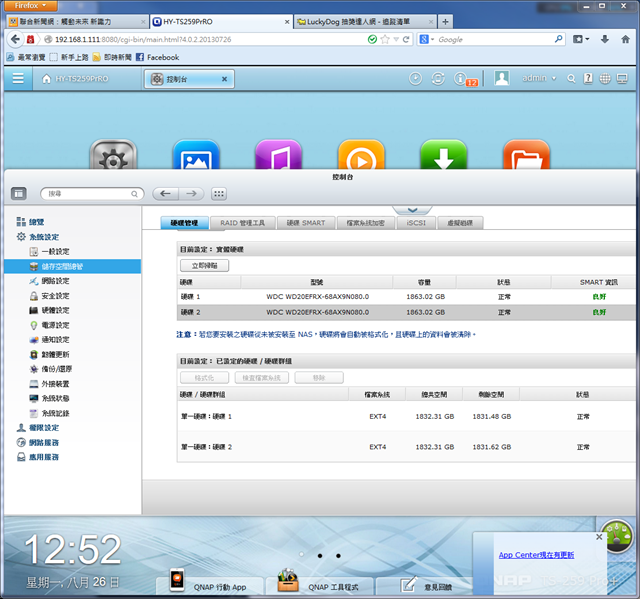Open the Music Station desktop icon
The image size is (640, 599).
278,154
